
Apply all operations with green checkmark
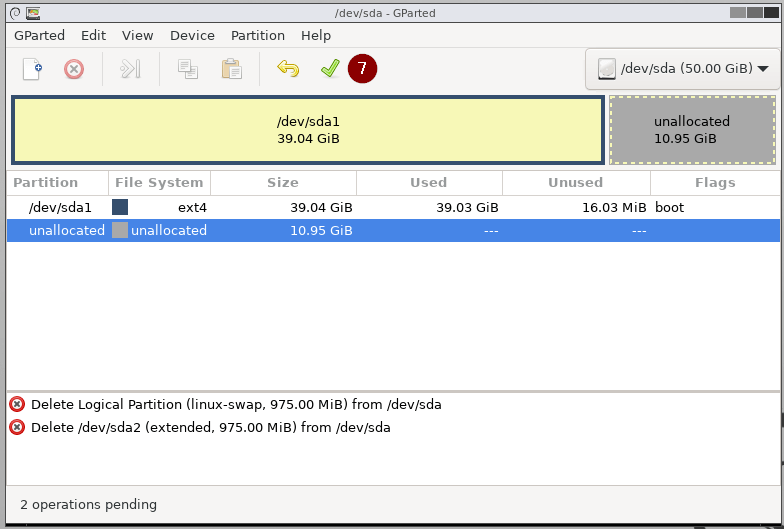coord(330,68)
